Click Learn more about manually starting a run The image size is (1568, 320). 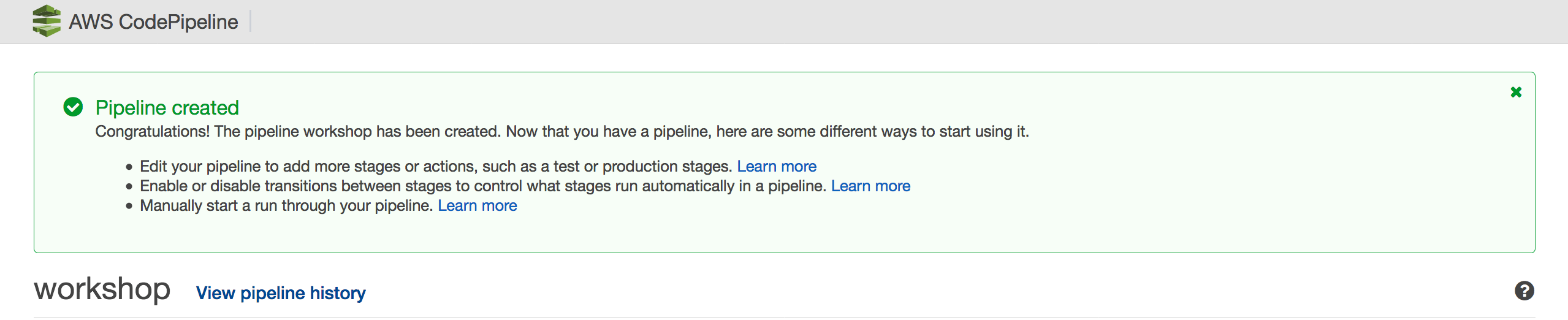[477, 205]
